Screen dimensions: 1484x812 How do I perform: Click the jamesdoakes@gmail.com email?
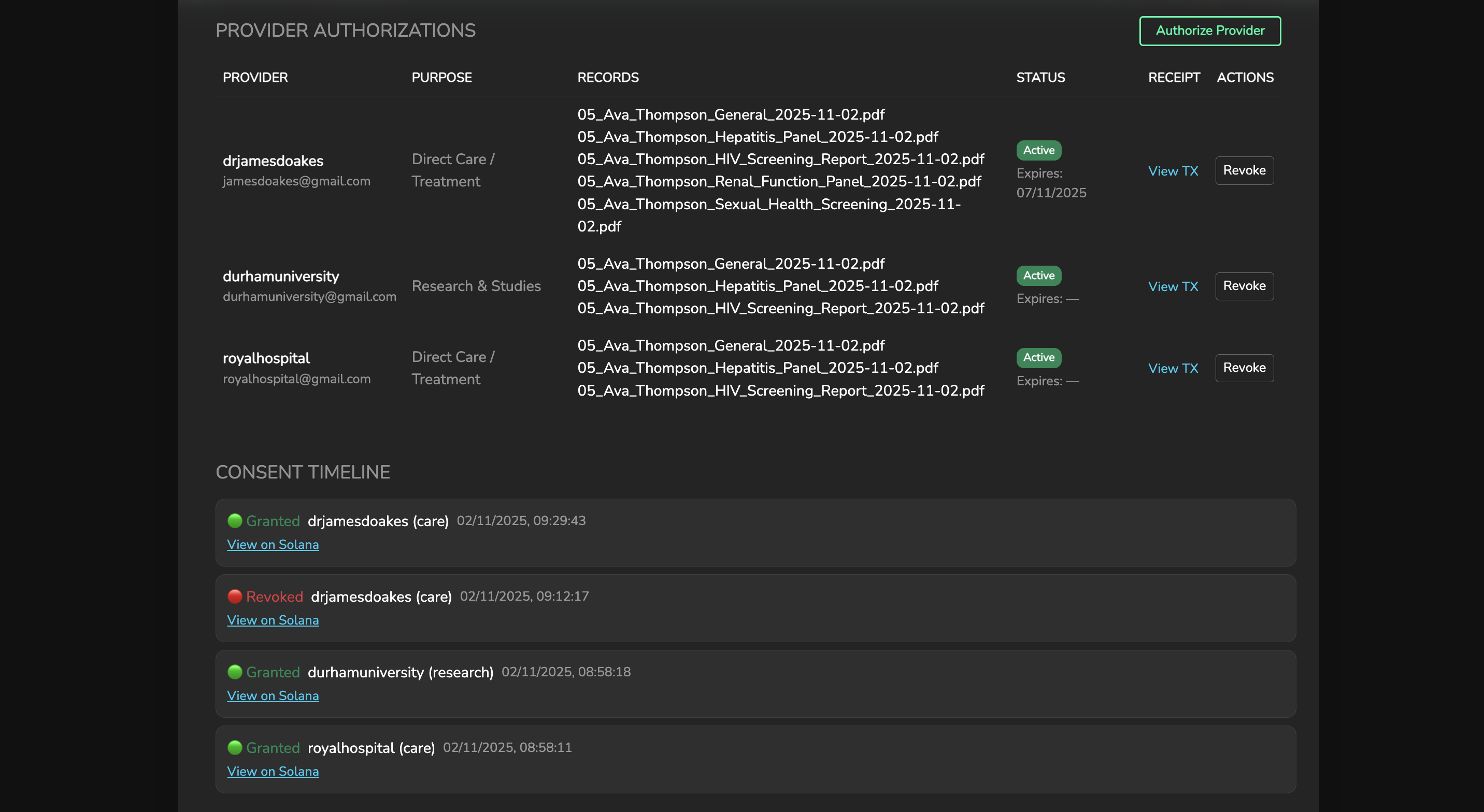point(296,181)
